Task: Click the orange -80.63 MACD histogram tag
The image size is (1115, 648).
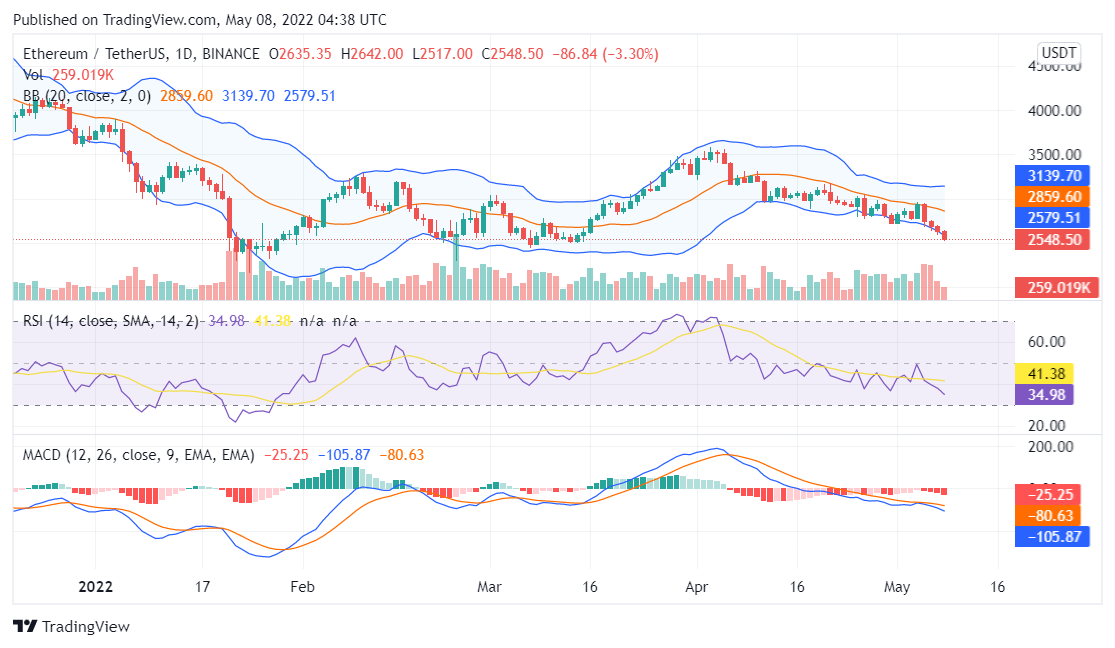Action: point(1052,516)
